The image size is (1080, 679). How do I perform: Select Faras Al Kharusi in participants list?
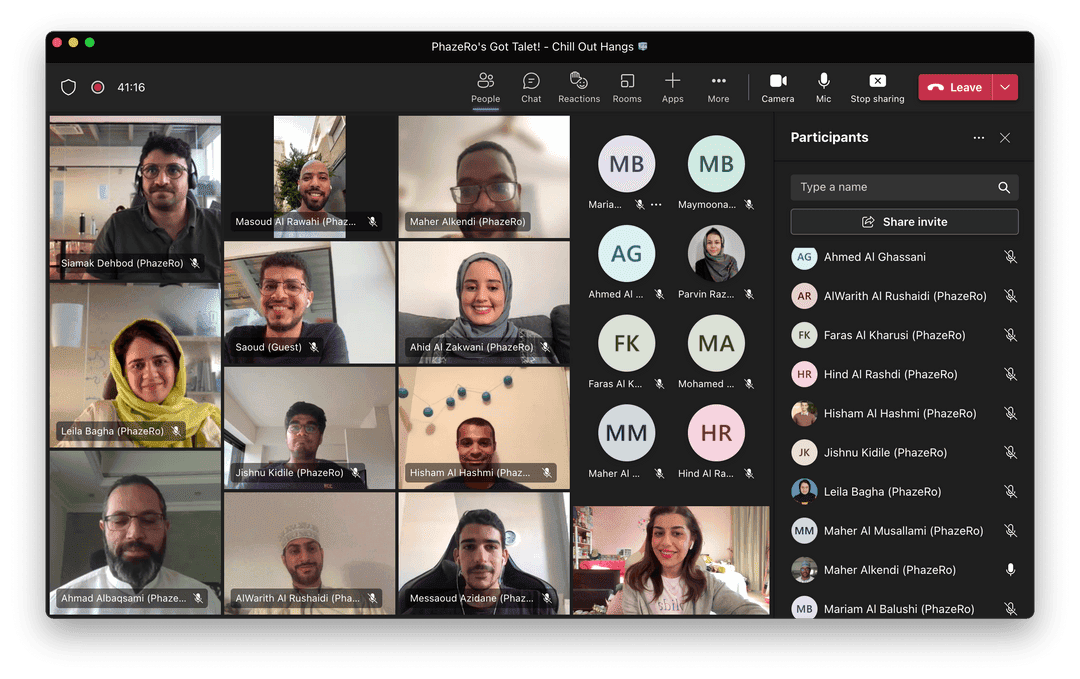904,335
